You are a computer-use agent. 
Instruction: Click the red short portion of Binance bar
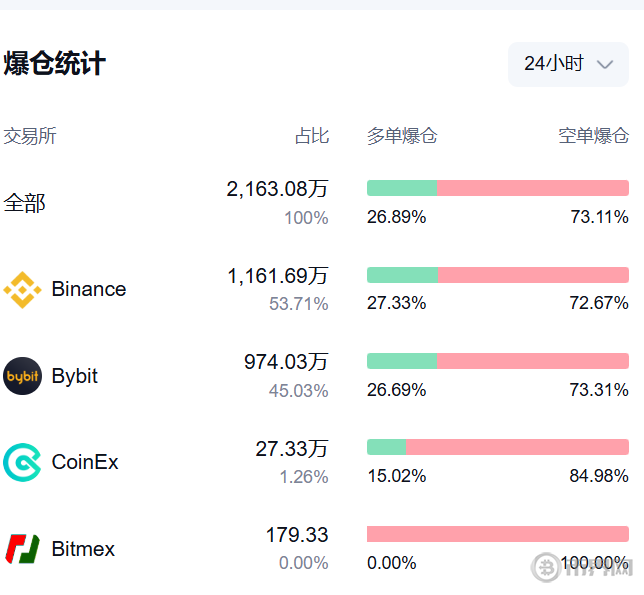click(x=533, y=275)
